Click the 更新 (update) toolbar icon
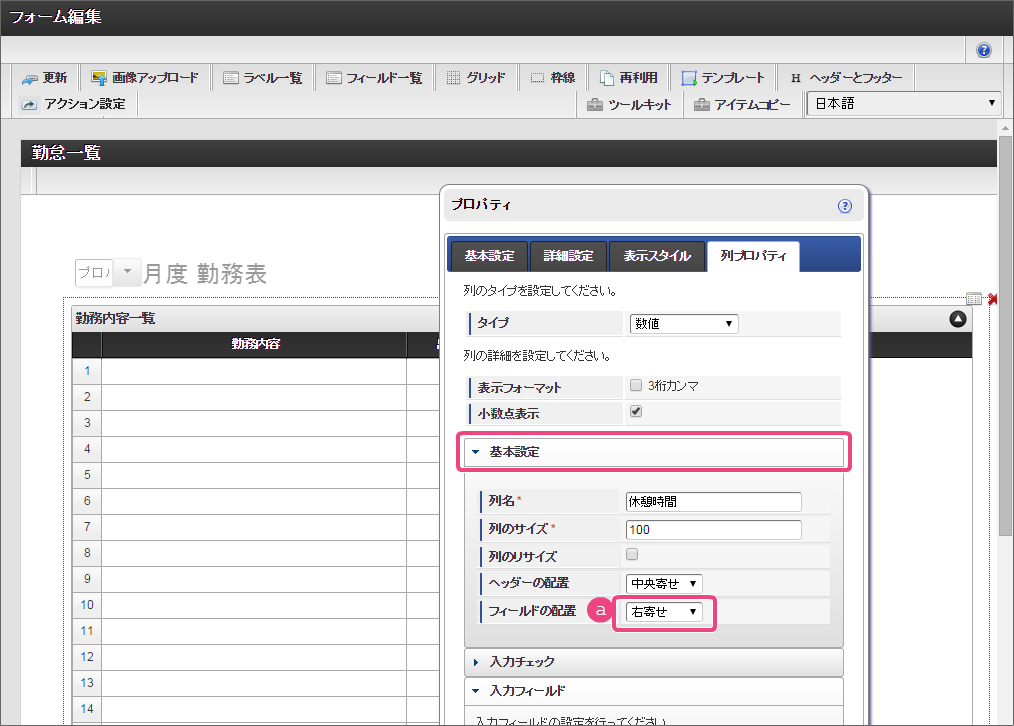The width and height of the screenshot is (1014, 726). click(x=44, y=78)
